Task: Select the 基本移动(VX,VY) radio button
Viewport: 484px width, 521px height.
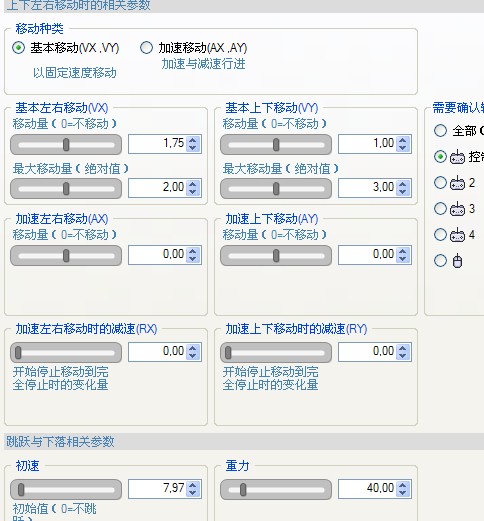Action: coord(18,48)
